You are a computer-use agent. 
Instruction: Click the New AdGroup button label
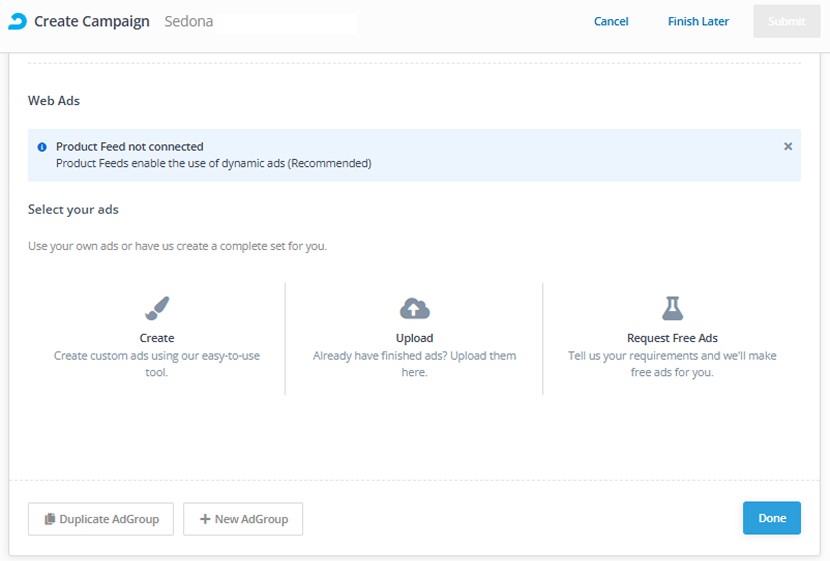(x=251, y=519)
